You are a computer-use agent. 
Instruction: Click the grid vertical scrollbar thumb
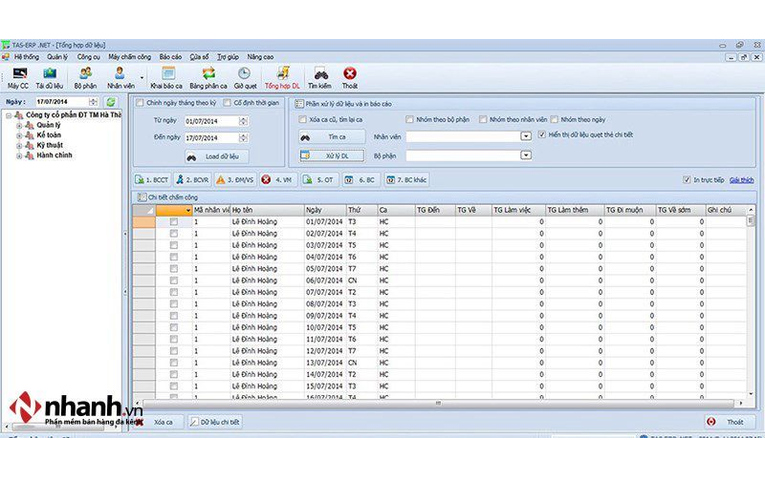pyautogui.click(x=750, y=220)
